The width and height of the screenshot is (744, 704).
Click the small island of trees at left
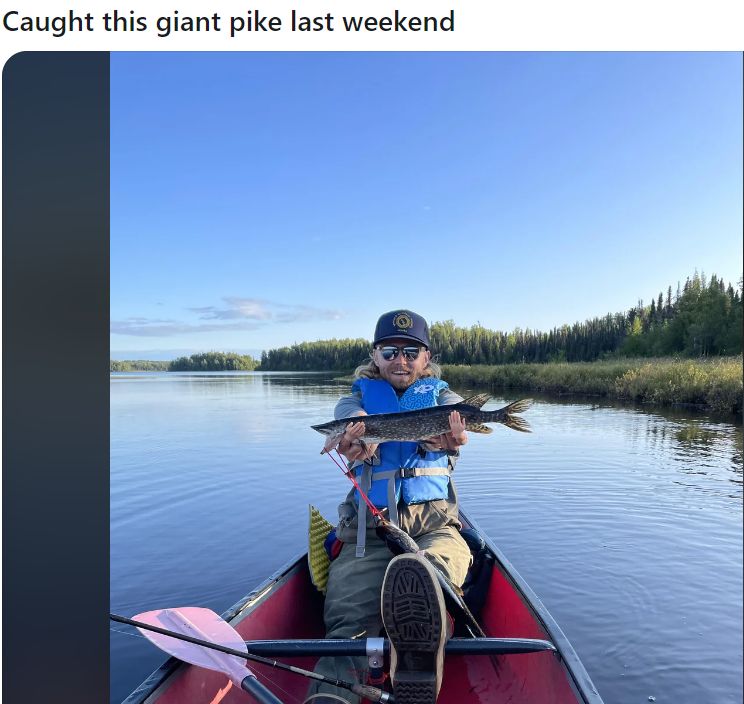(x=214, y=361)
